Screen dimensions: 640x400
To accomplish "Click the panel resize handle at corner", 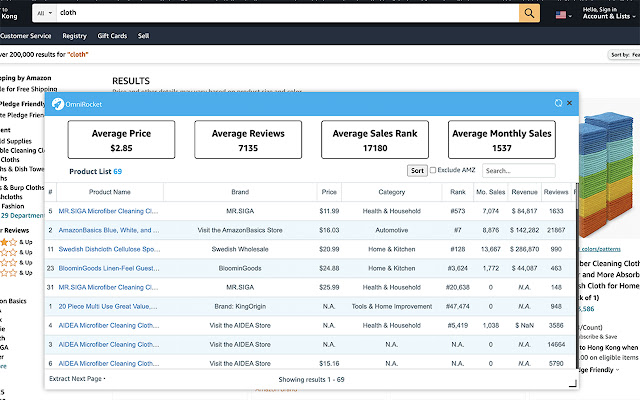I will click(573, 383).
